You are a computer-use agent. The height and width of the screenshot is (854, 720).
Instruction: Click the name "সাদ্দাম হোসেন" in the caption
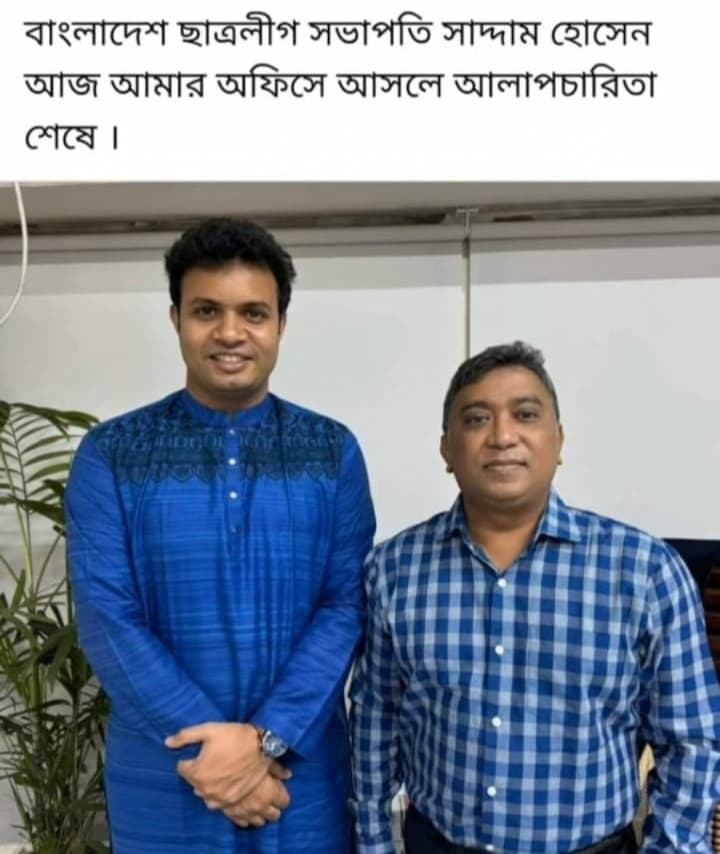544,35
